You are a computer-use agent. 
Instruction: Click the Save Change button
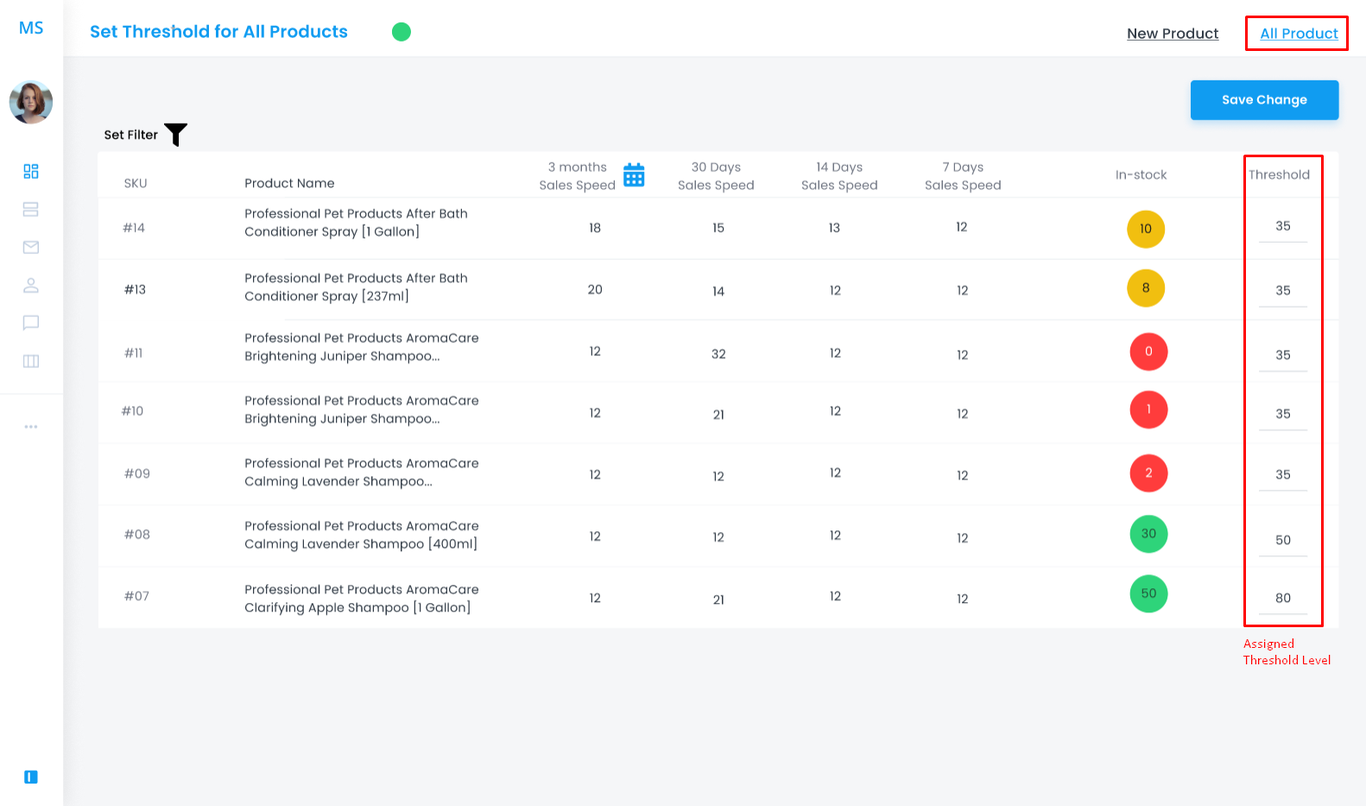click(1264, 100)
